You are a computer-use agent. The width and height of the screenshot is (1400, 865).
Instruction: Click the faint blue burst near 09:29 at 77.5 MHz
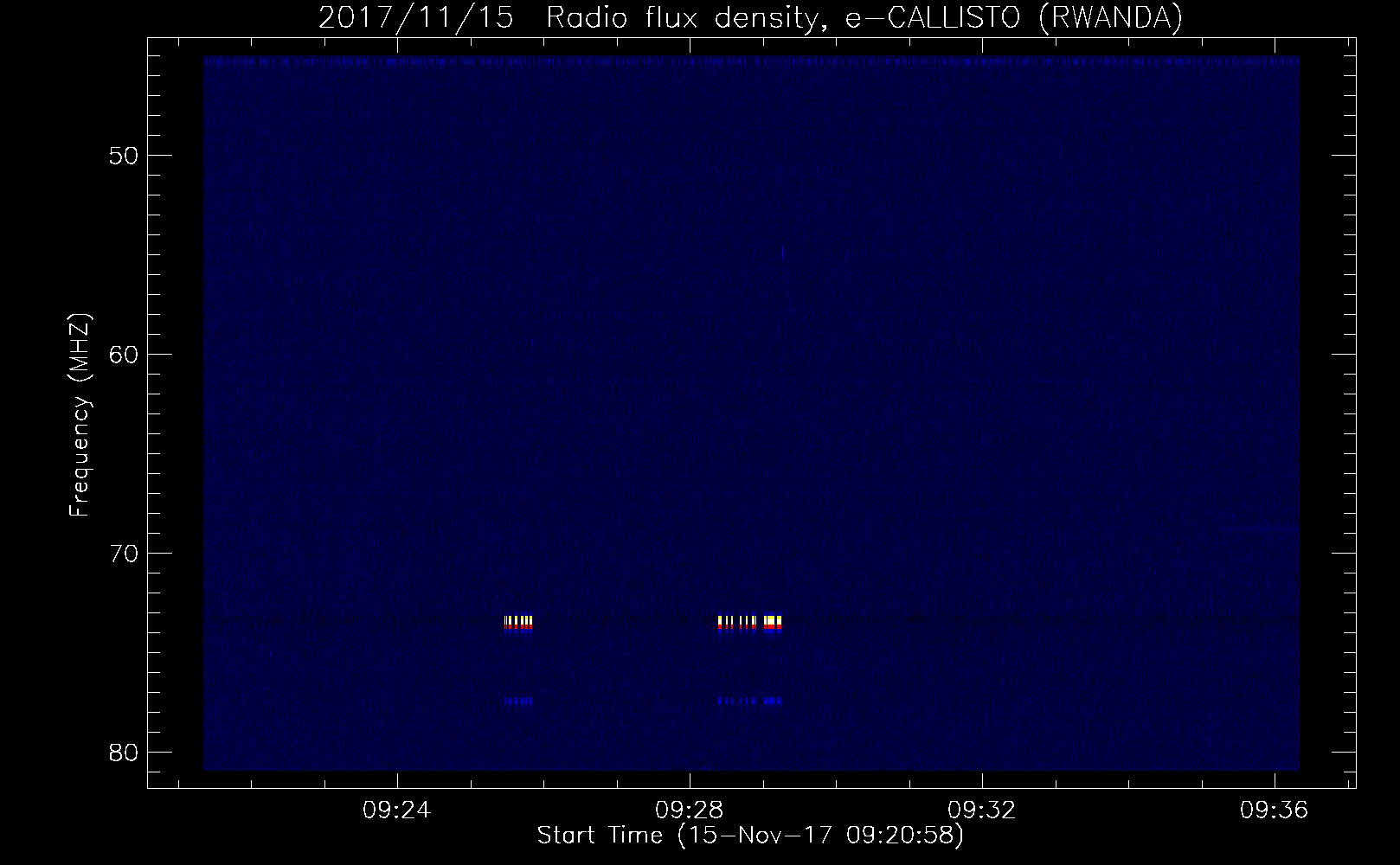[750, 701]
